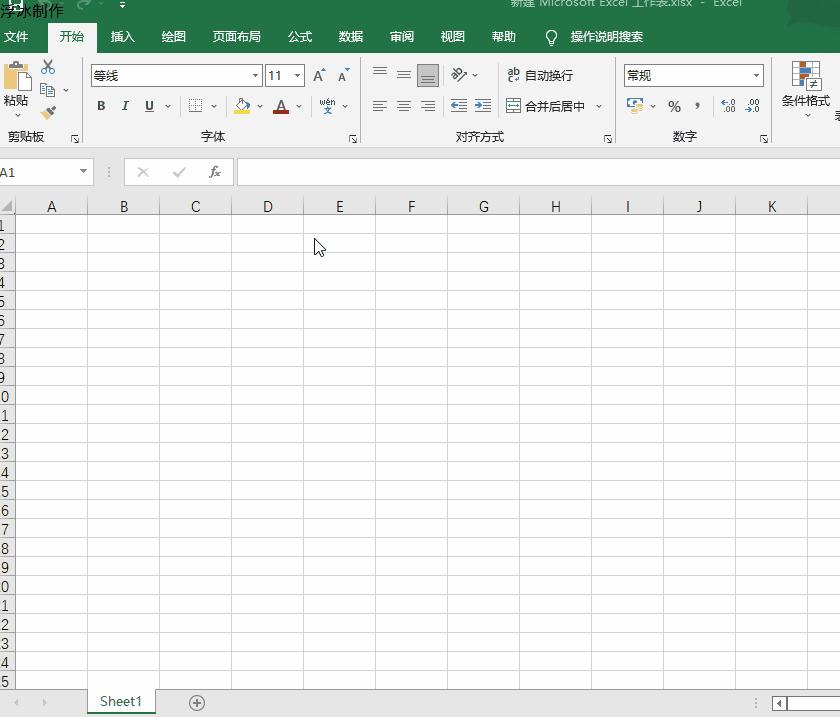Align text to top of cell

coord(380,75)
